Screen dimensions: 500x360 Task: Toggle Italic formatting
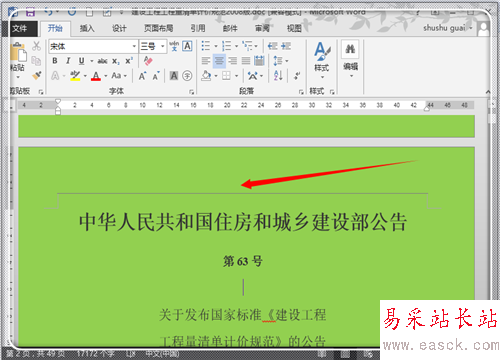click(x=68, y=61)
